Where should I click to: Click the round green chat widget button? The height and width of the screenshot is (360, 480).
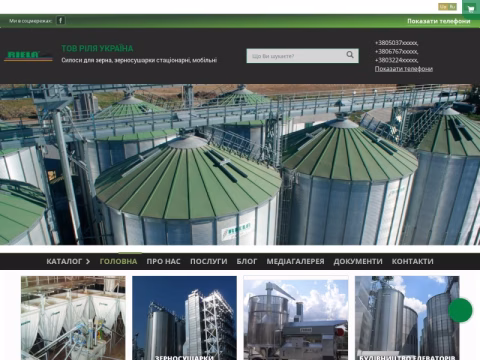point(460,310)
